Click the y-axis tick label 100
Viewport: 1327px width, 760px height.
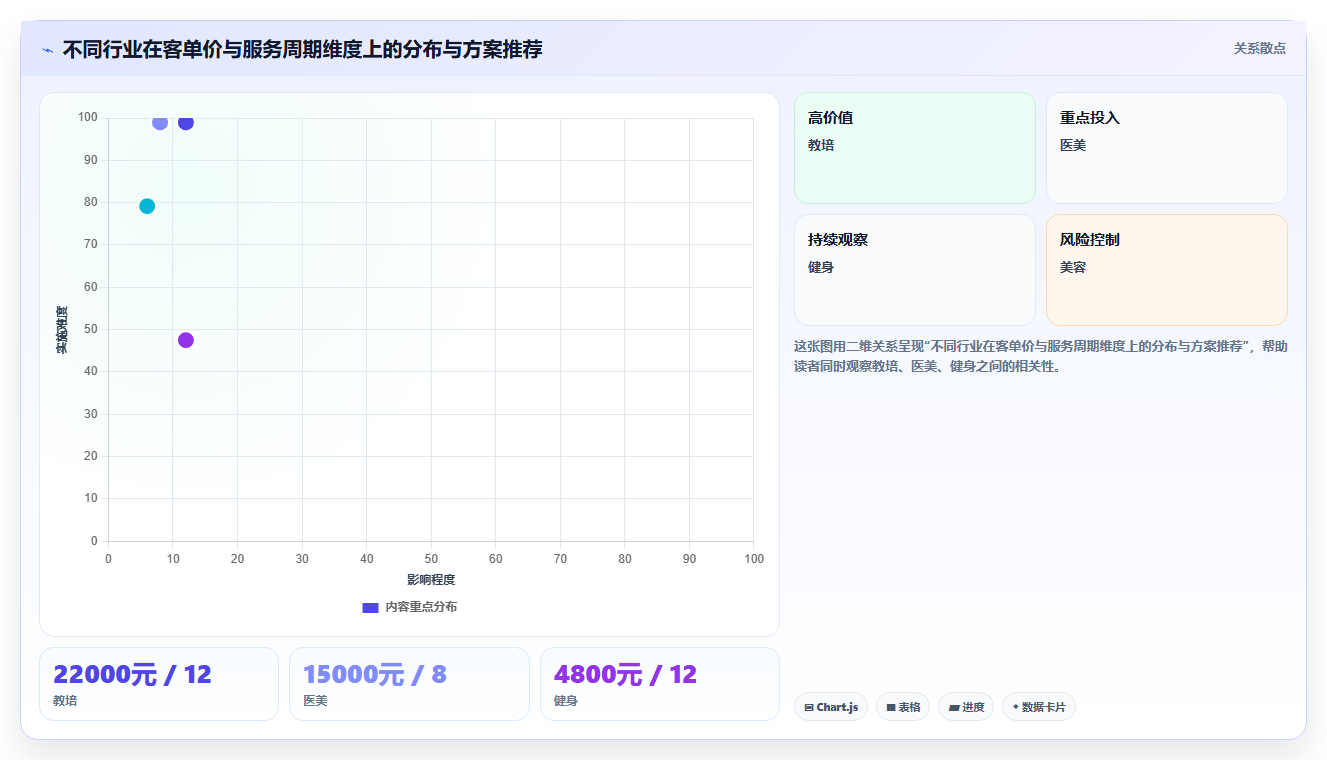coord(88,117)
